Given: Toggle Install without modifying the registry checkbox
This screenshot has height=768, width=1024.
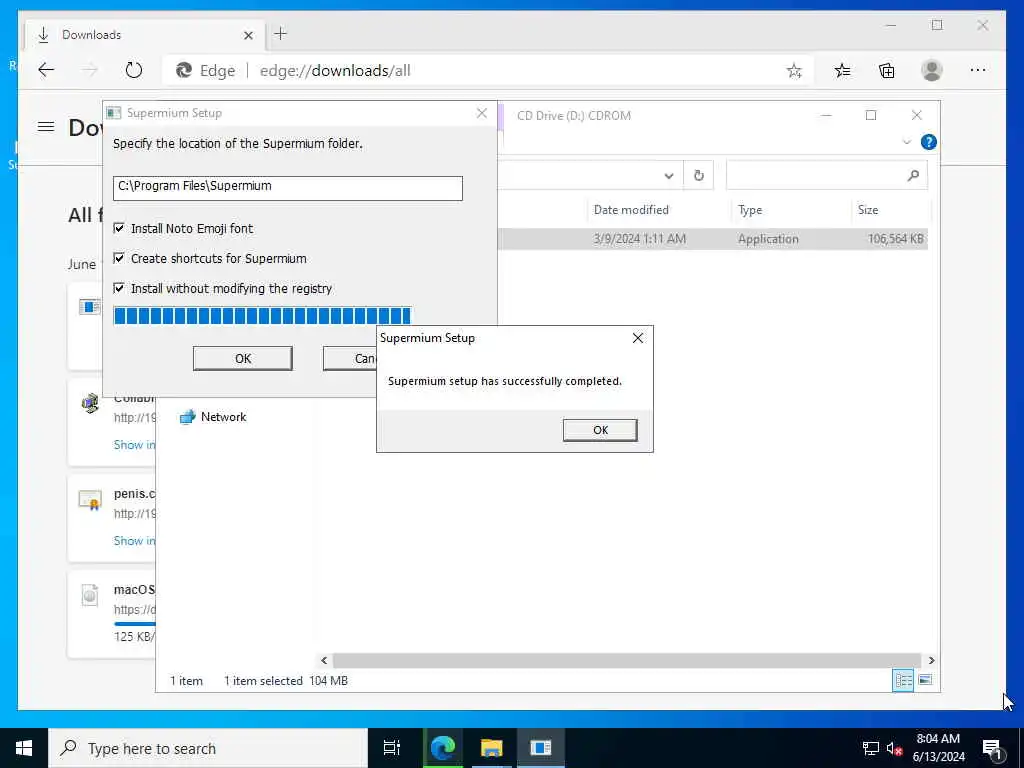Looking at the screenshot, I should point(119,288).
